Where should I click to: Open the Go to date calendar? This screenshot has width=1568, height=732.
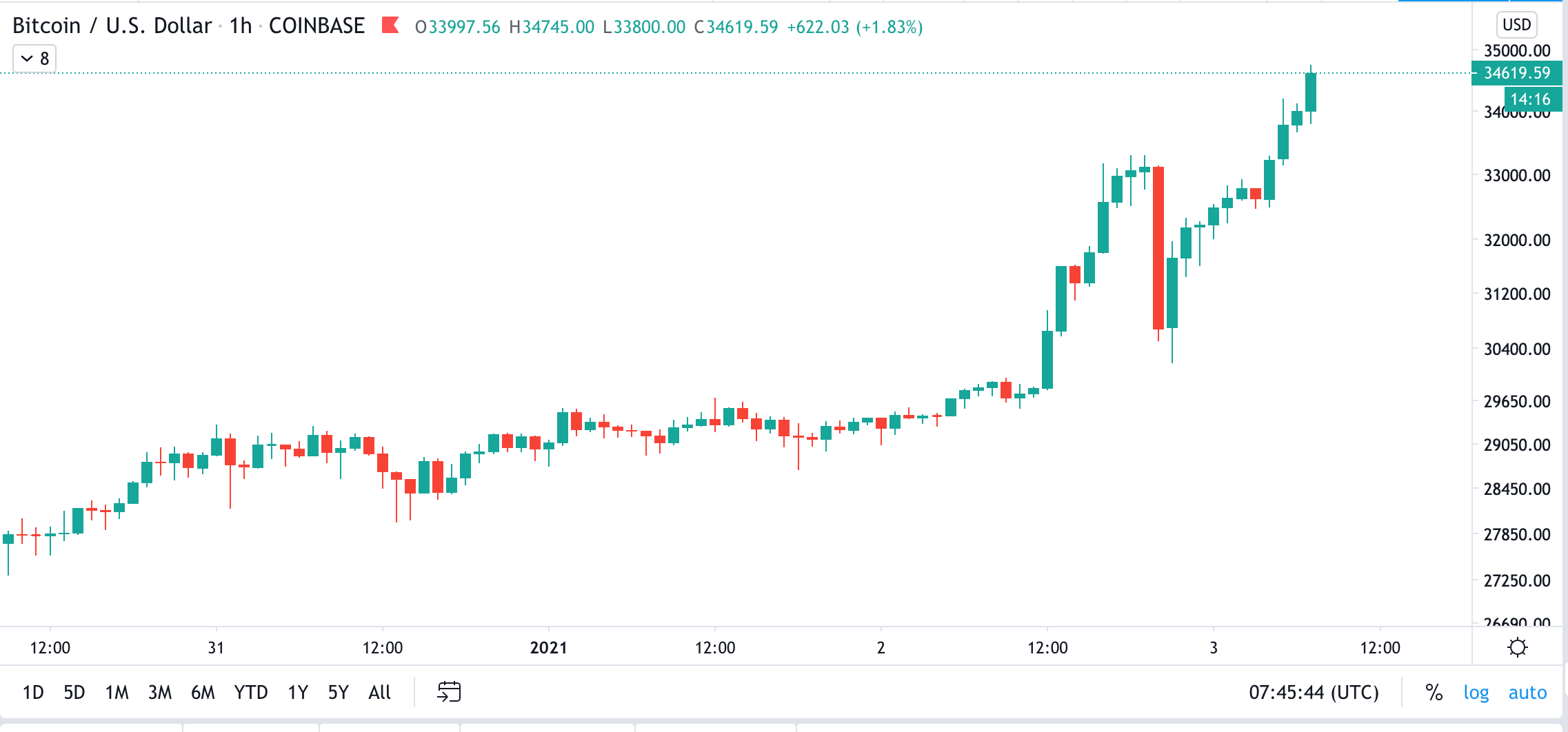(450, 692)
